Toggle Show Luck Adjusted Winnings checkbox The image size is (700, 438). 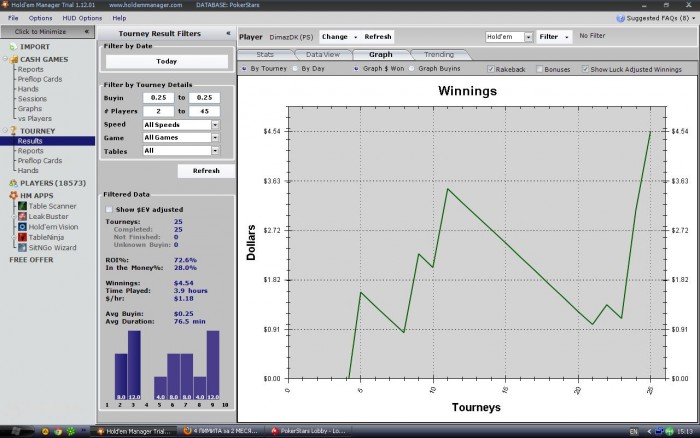pos(585,69)
